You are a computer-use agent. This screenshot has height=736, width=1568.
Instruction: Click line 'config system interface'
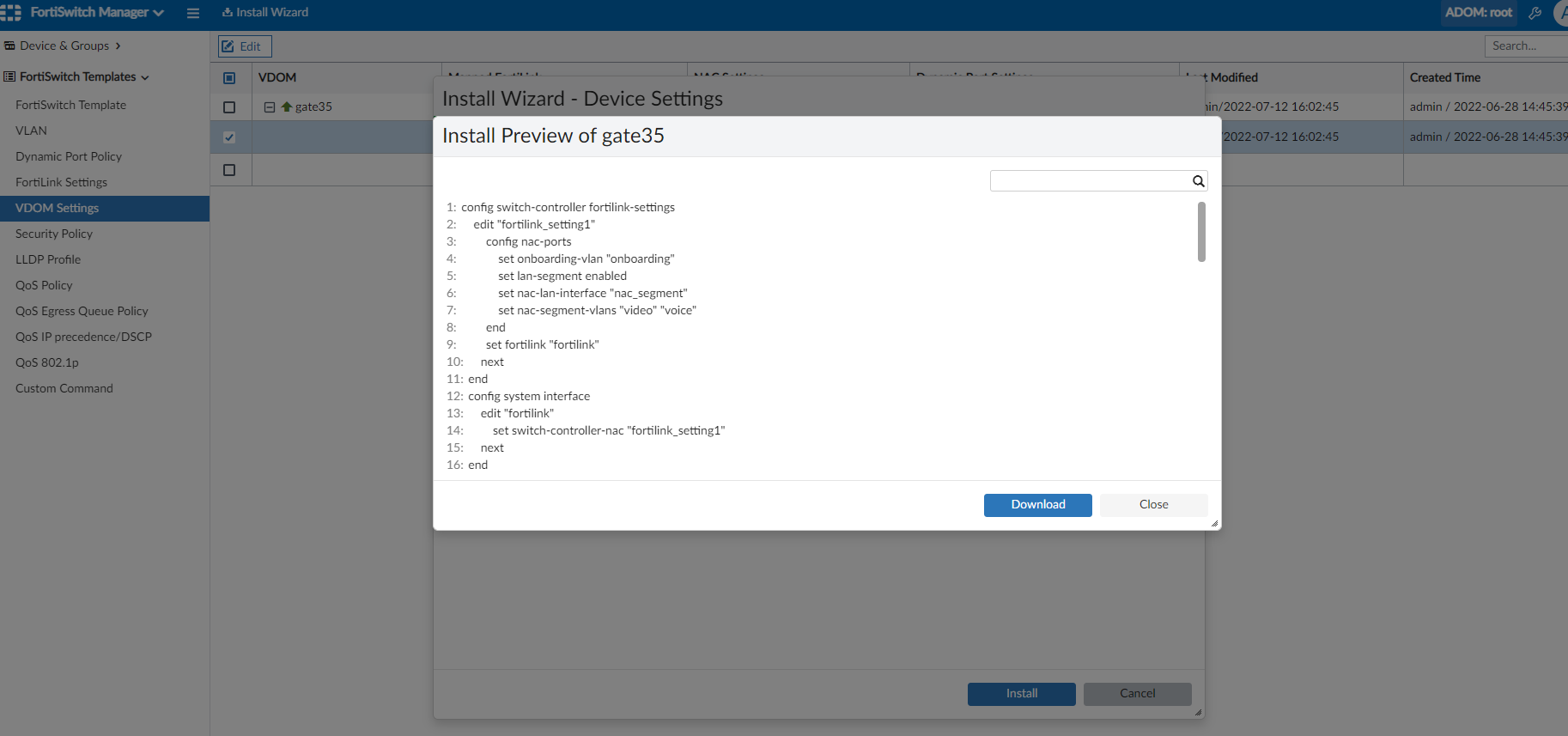[529, 396]
